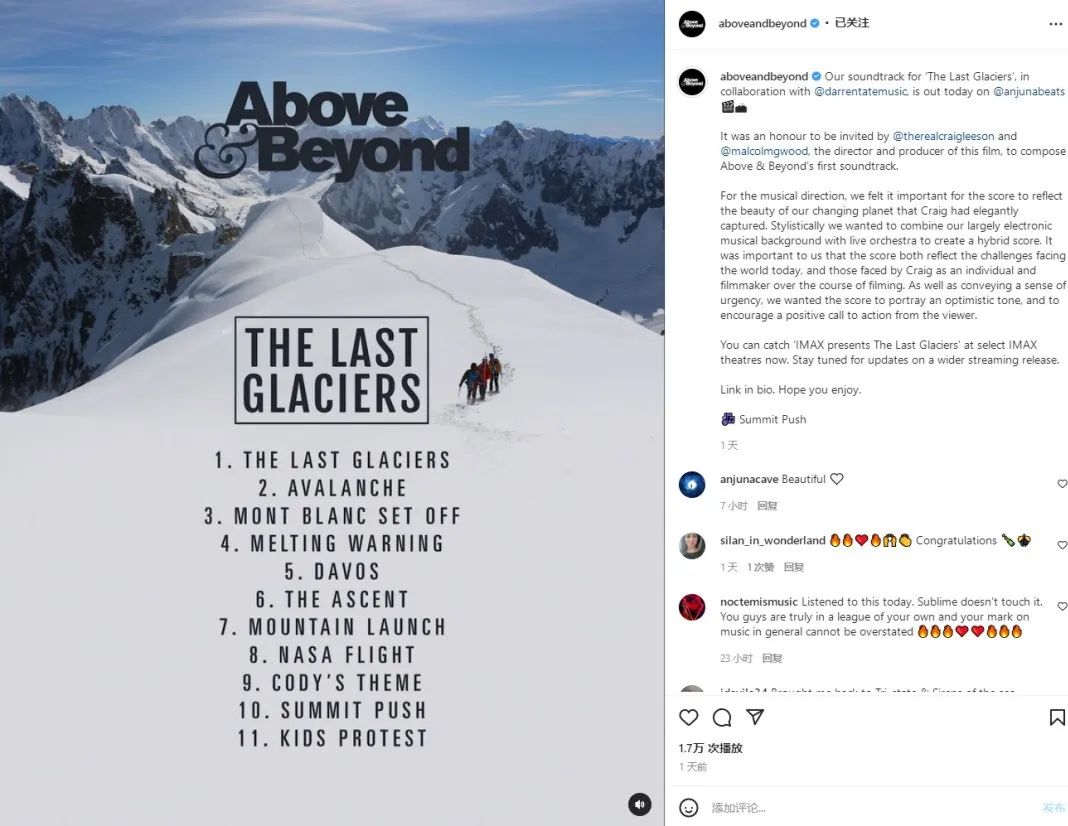
Task: Save post with bookmark icon
Action: 1057,717
